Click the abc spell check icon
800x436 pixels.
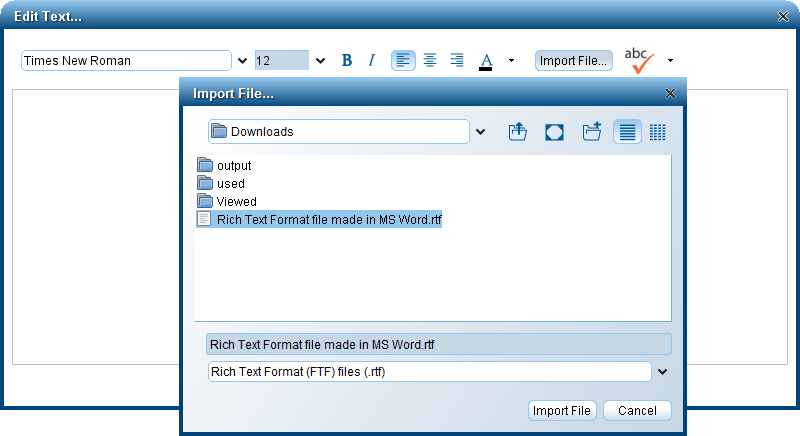(x=638, y=60)
